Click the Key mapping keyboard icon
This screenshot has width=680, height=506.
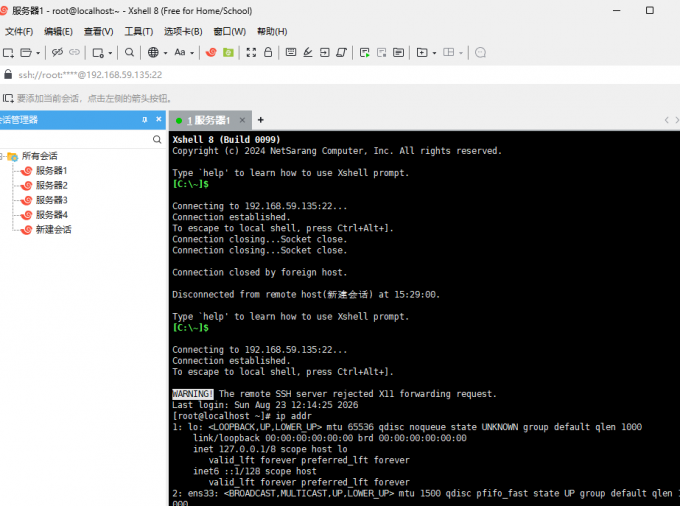click(291, 52)
